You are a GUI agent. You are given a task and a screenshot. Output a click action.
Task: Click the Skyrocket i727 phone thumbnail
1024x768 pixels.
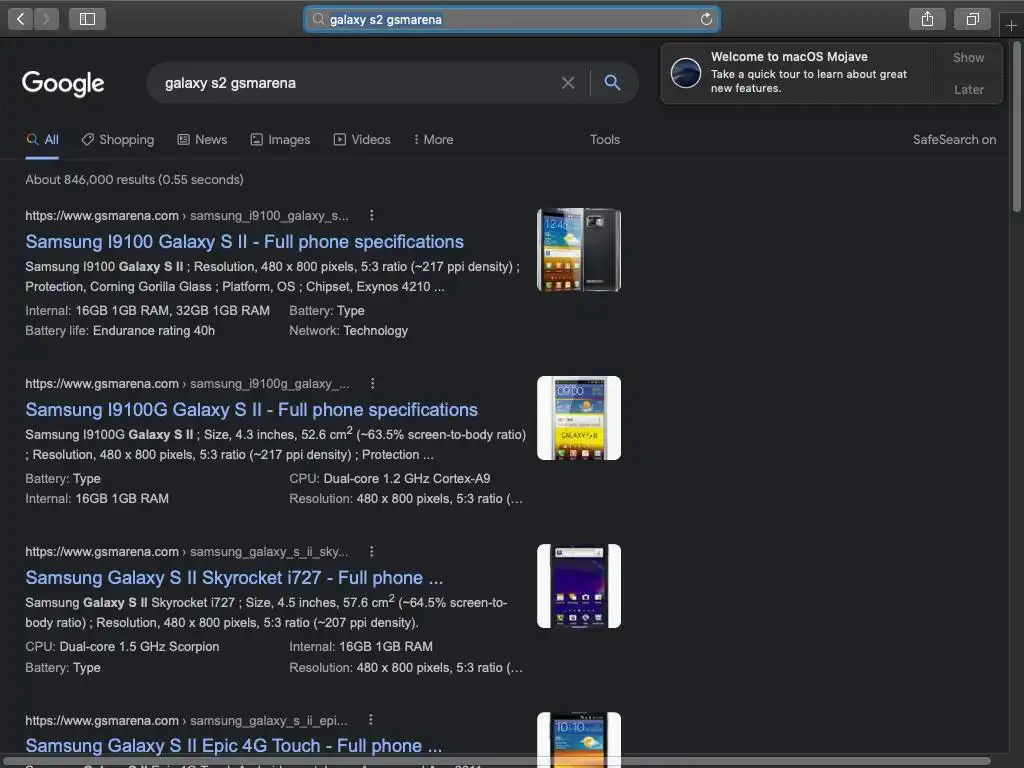click(x=579, y=586)
